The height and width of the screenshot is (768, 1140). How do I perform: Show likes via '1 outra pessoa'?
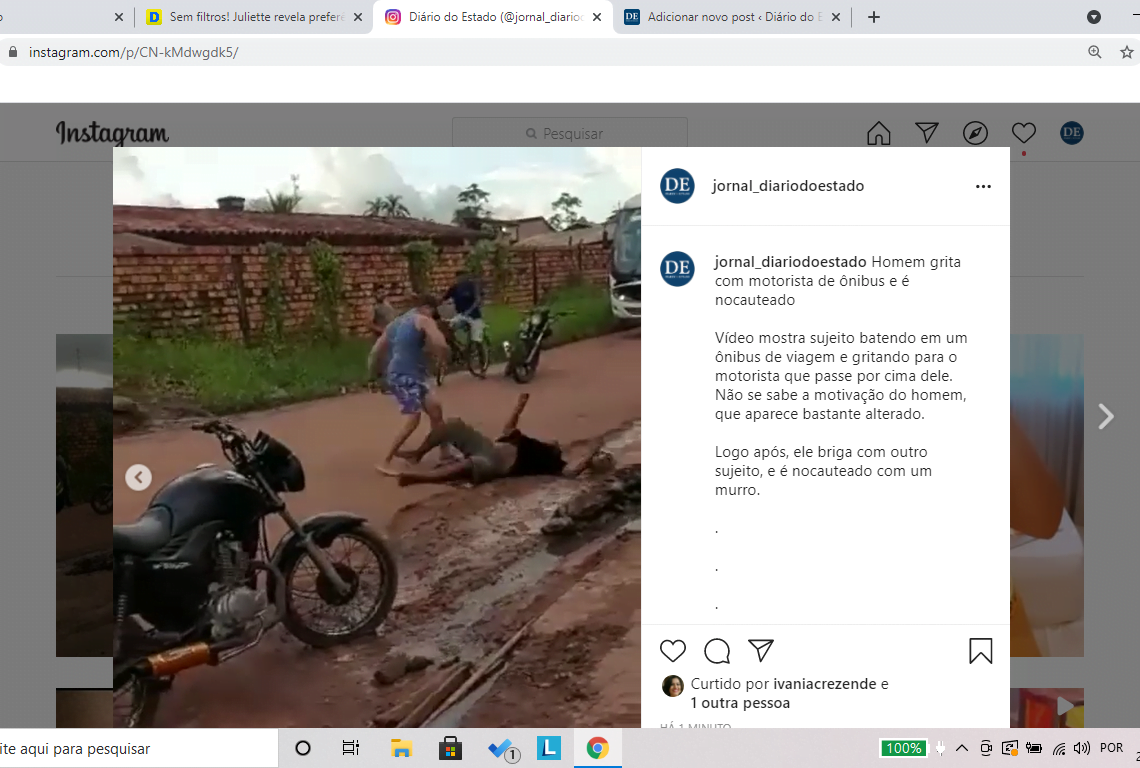pos(740,703)
